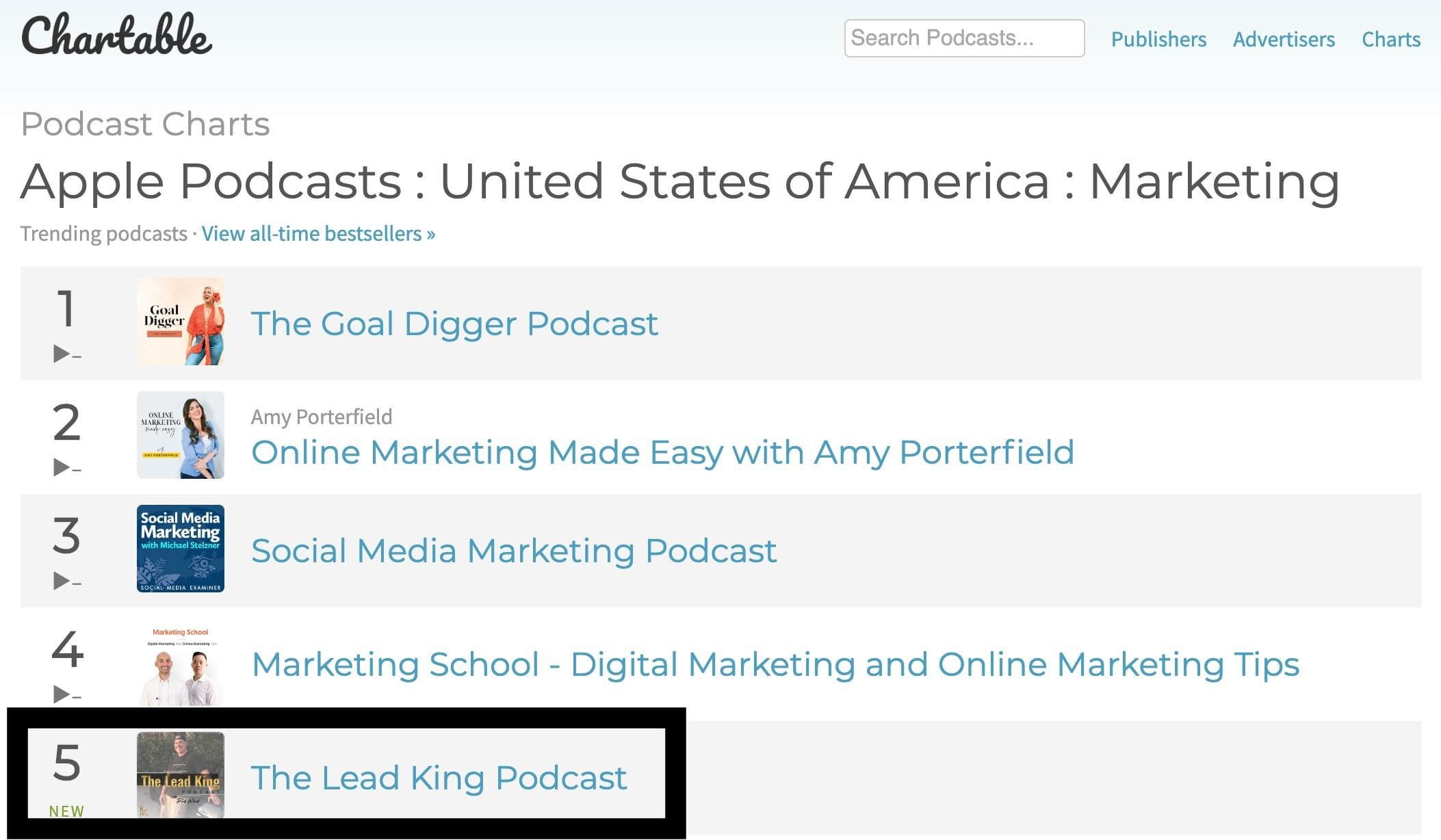
Task: Open The Goal Digger Podcast title link
Action: click(454, 324)
